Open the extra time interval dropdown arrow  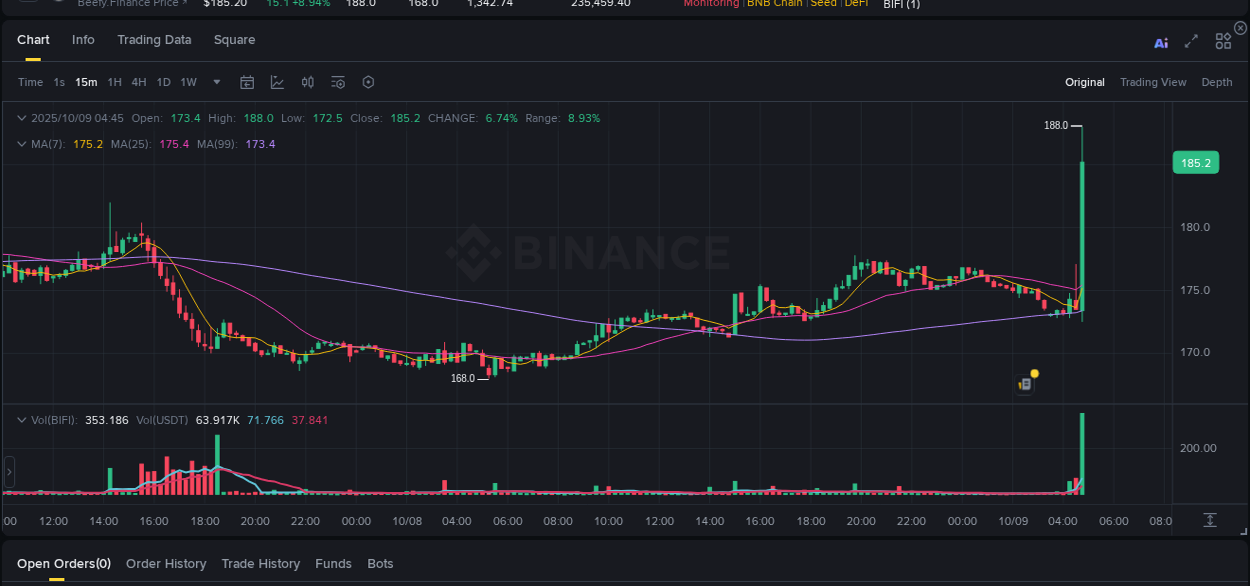216,82
